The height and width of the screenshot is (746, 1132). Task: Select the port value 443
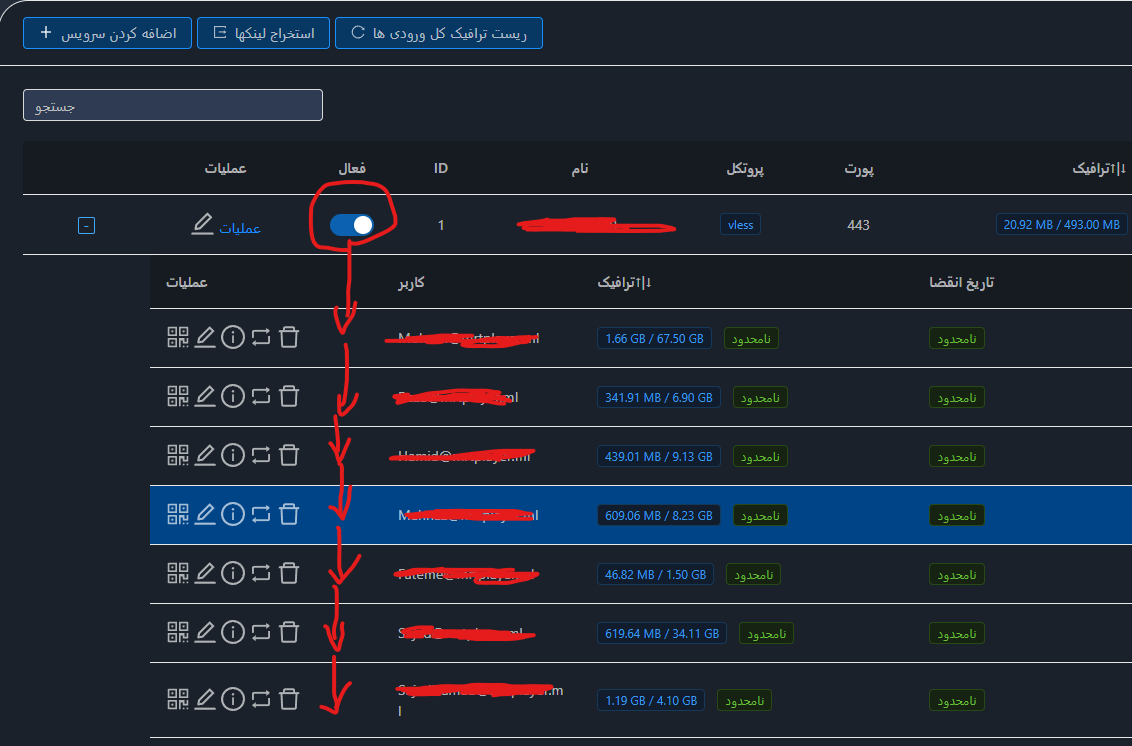click(858, 225)
